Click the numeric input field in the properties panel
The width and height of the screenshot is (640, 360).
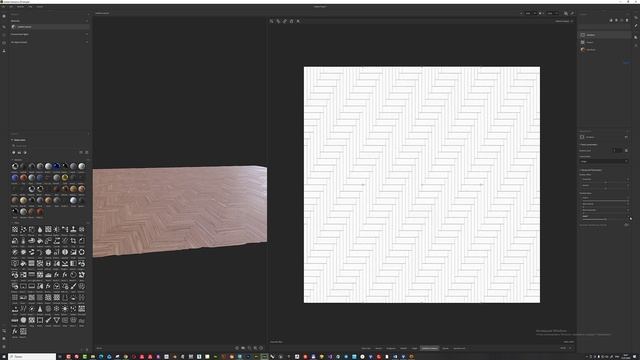coord(618,151)
